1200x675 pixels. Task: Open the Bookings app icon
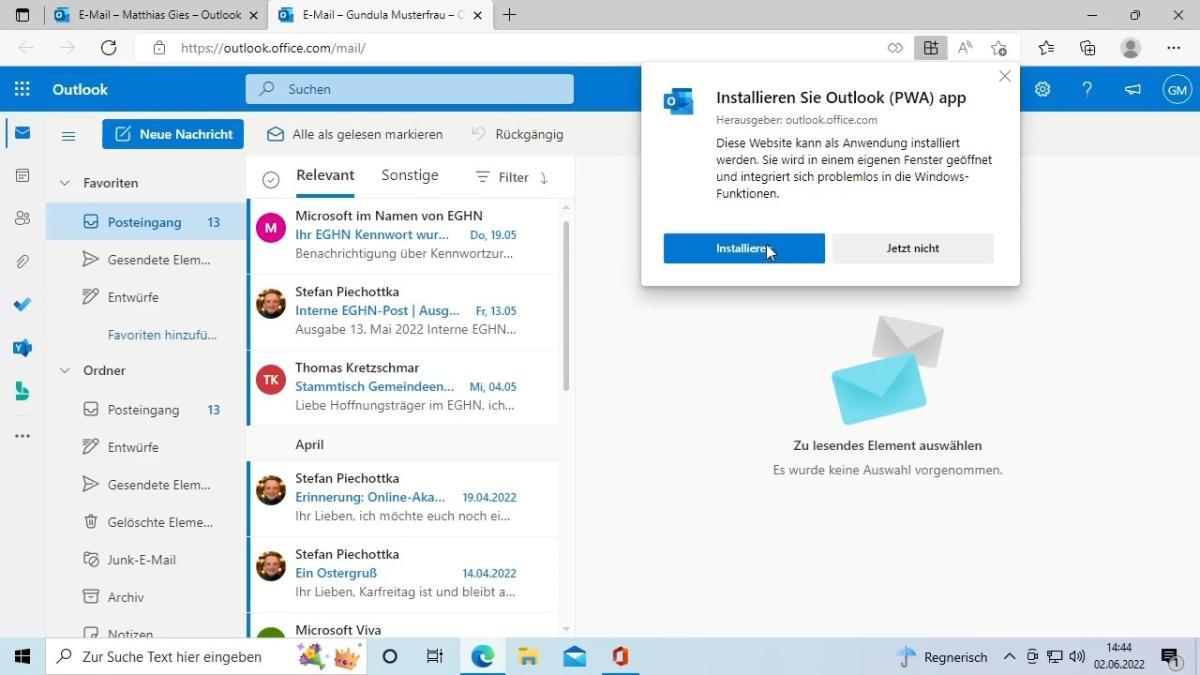22,391
